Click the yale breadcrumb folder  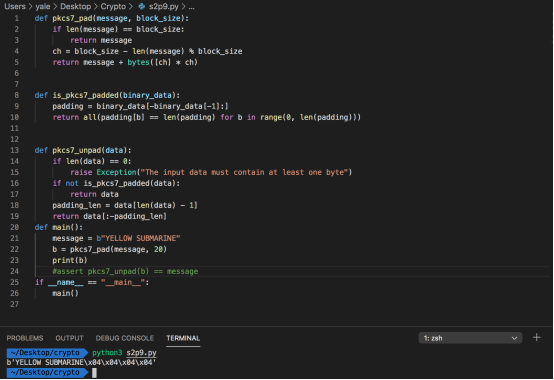43,6
